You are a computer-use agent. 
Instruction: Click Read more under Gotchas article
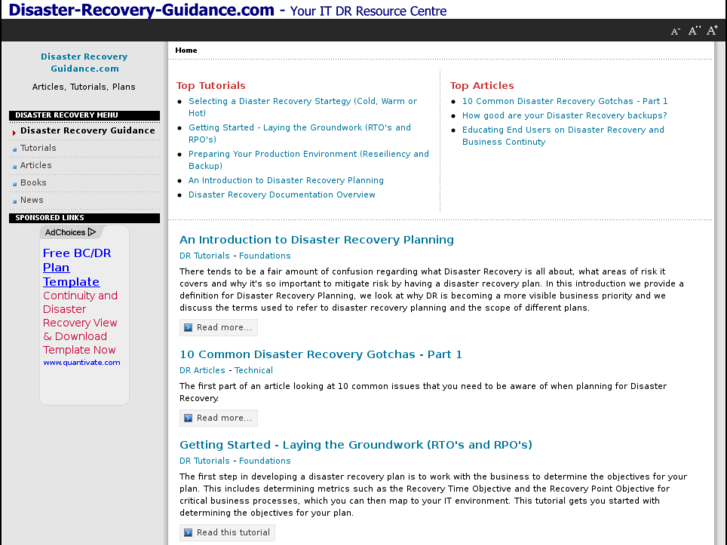click(x=218, y=418)
